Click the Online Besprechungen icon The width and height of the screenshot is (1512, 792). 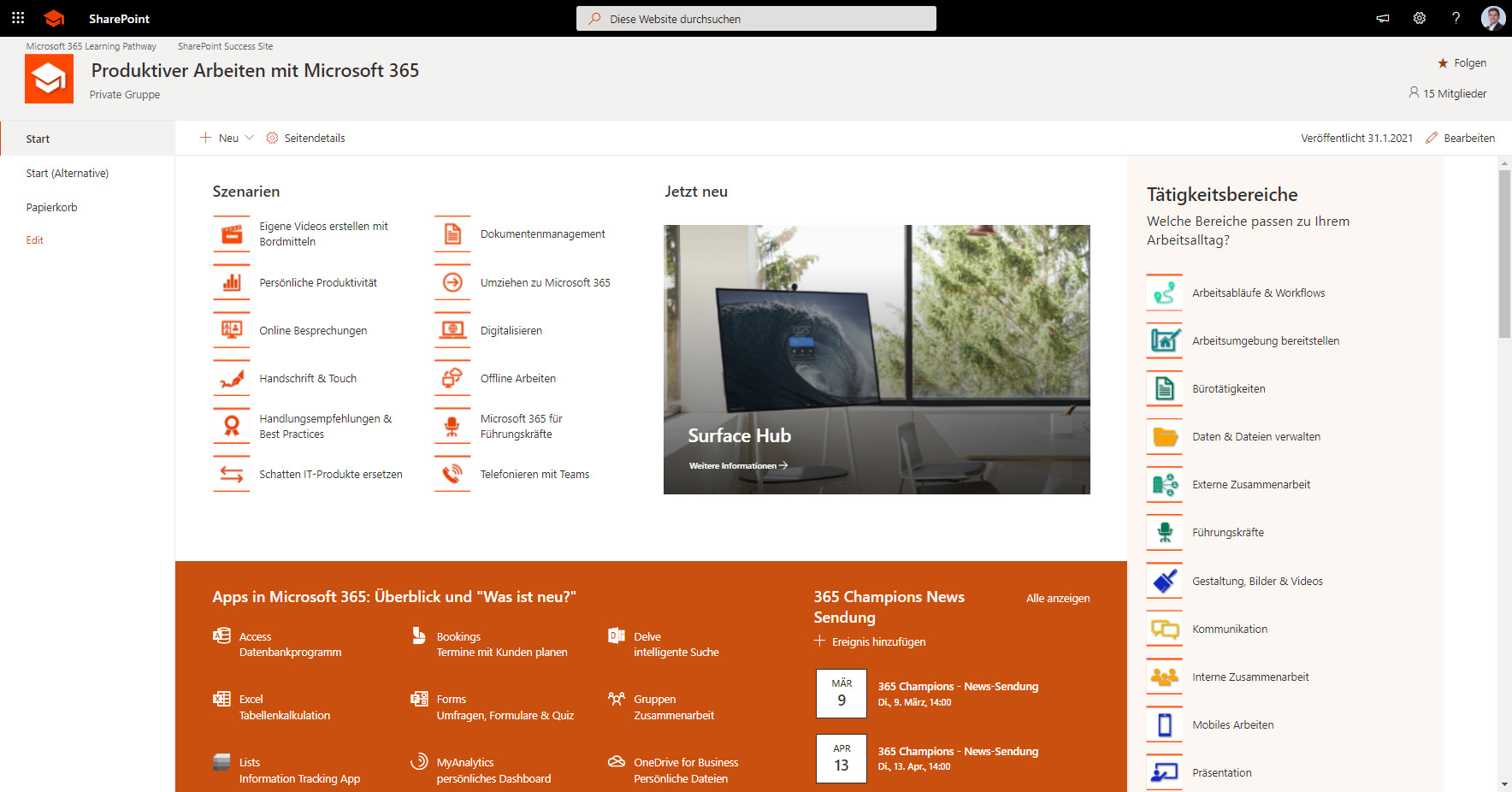tap(232, 330)
